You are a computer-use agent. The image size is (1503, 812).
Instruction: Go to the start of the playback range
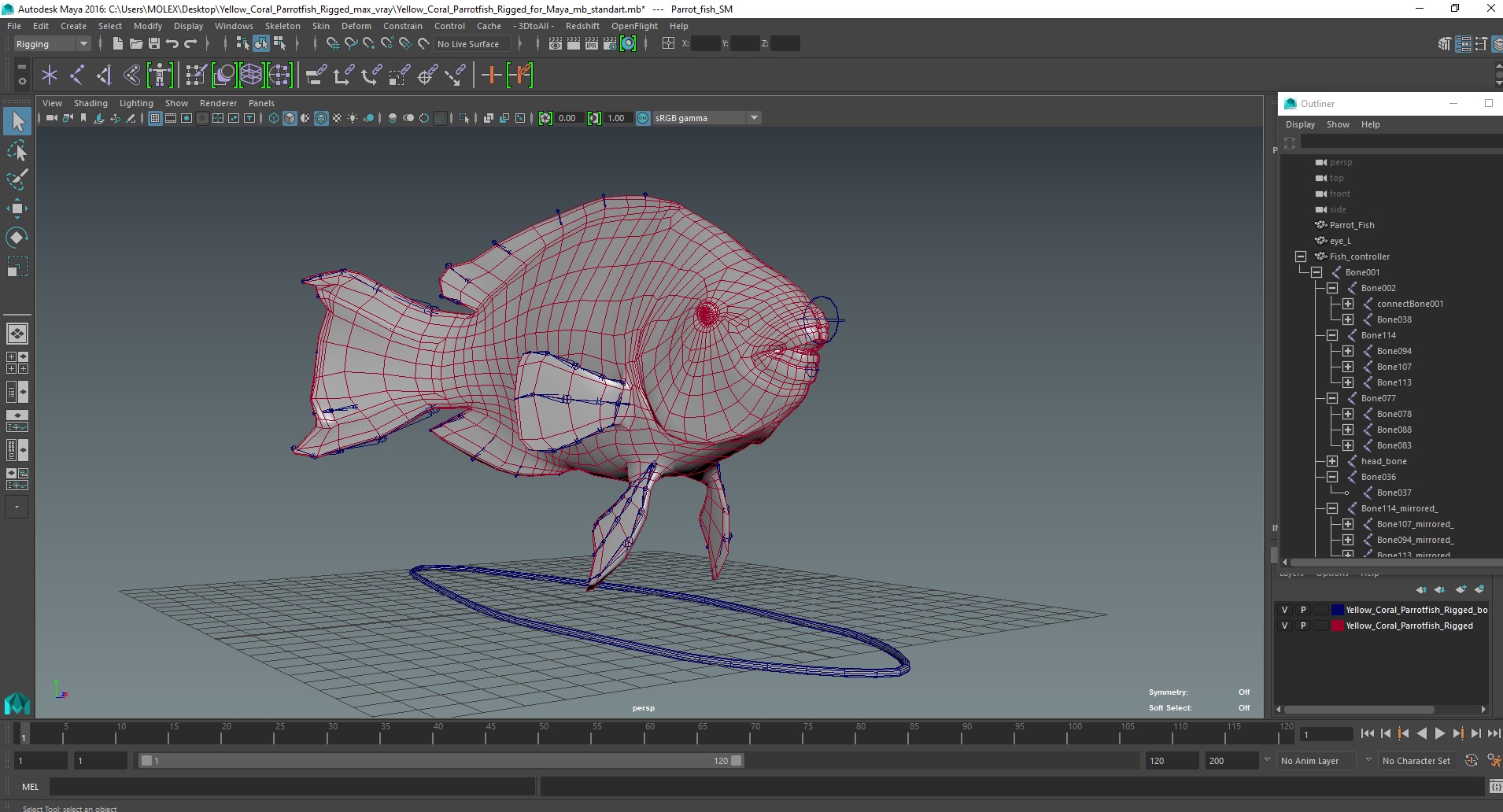[1367, 733]
